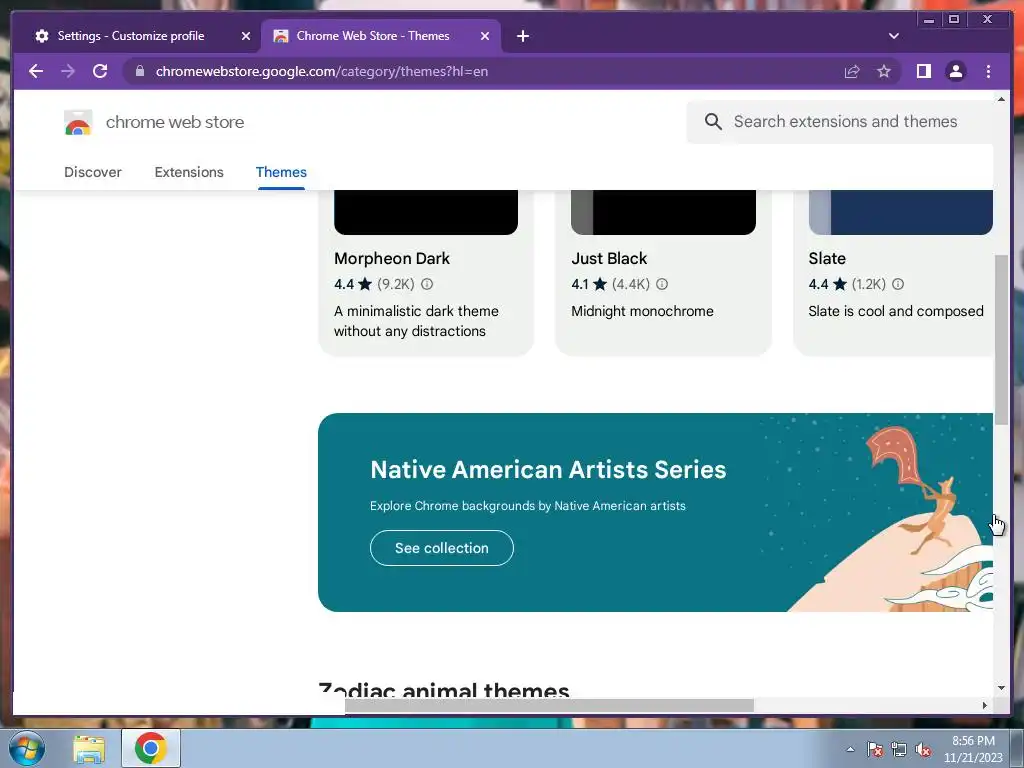Expand the tab search chevron

[x=894, y=36]
